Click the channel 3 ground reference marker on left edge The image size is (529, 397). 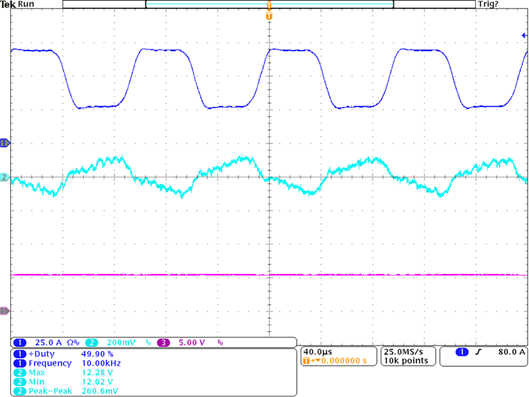[x=4, y=311]
